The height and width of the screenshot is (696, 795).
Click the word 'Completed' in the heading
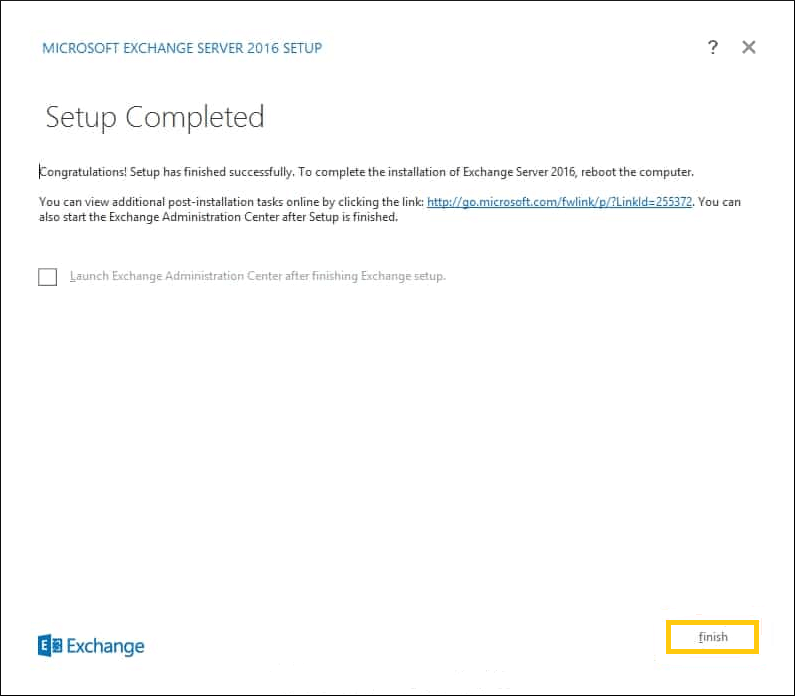(x=195, y=117)
